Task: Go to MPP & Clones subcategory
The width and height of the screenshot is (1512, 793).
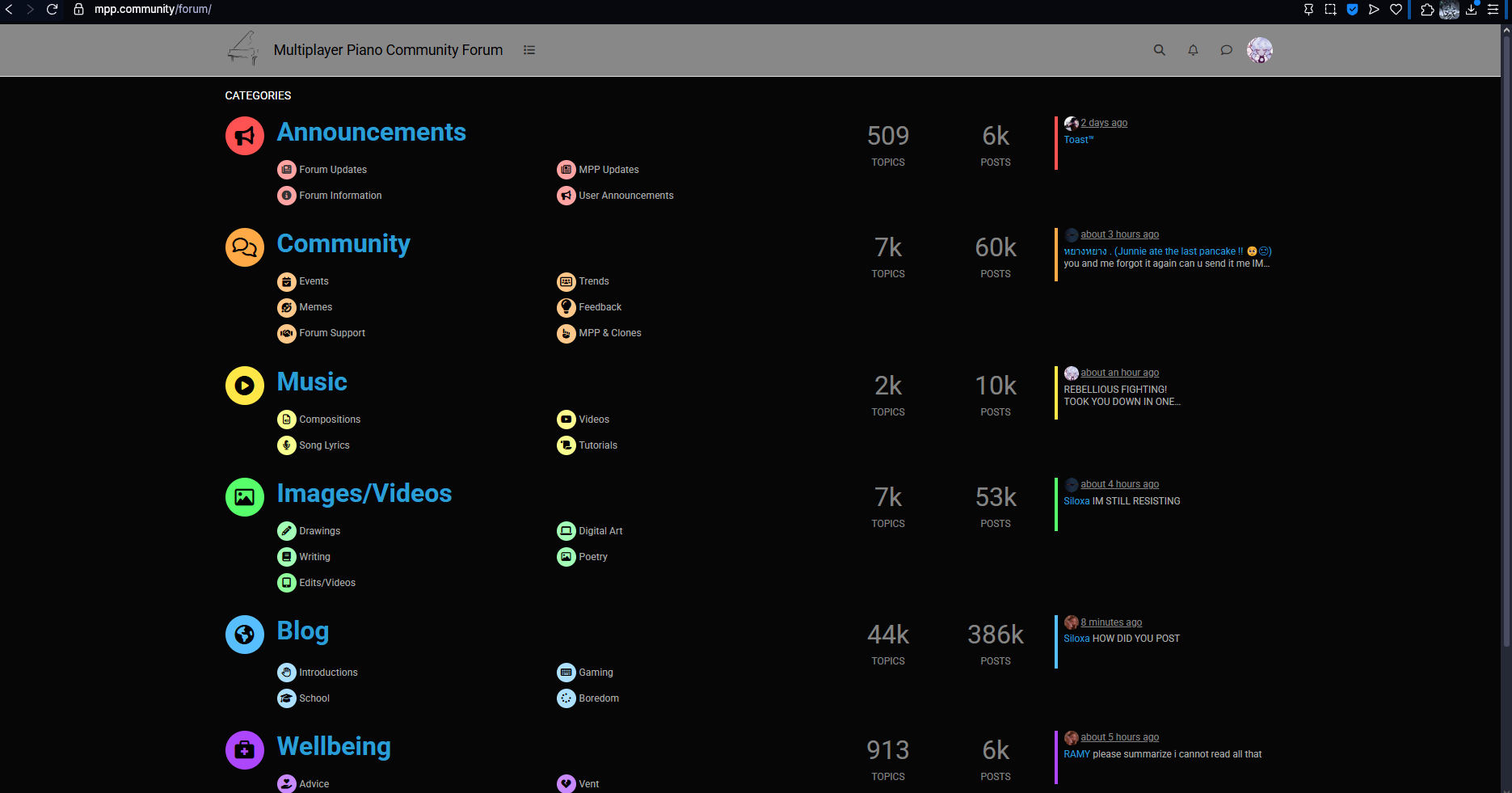Action: (609, 333)
